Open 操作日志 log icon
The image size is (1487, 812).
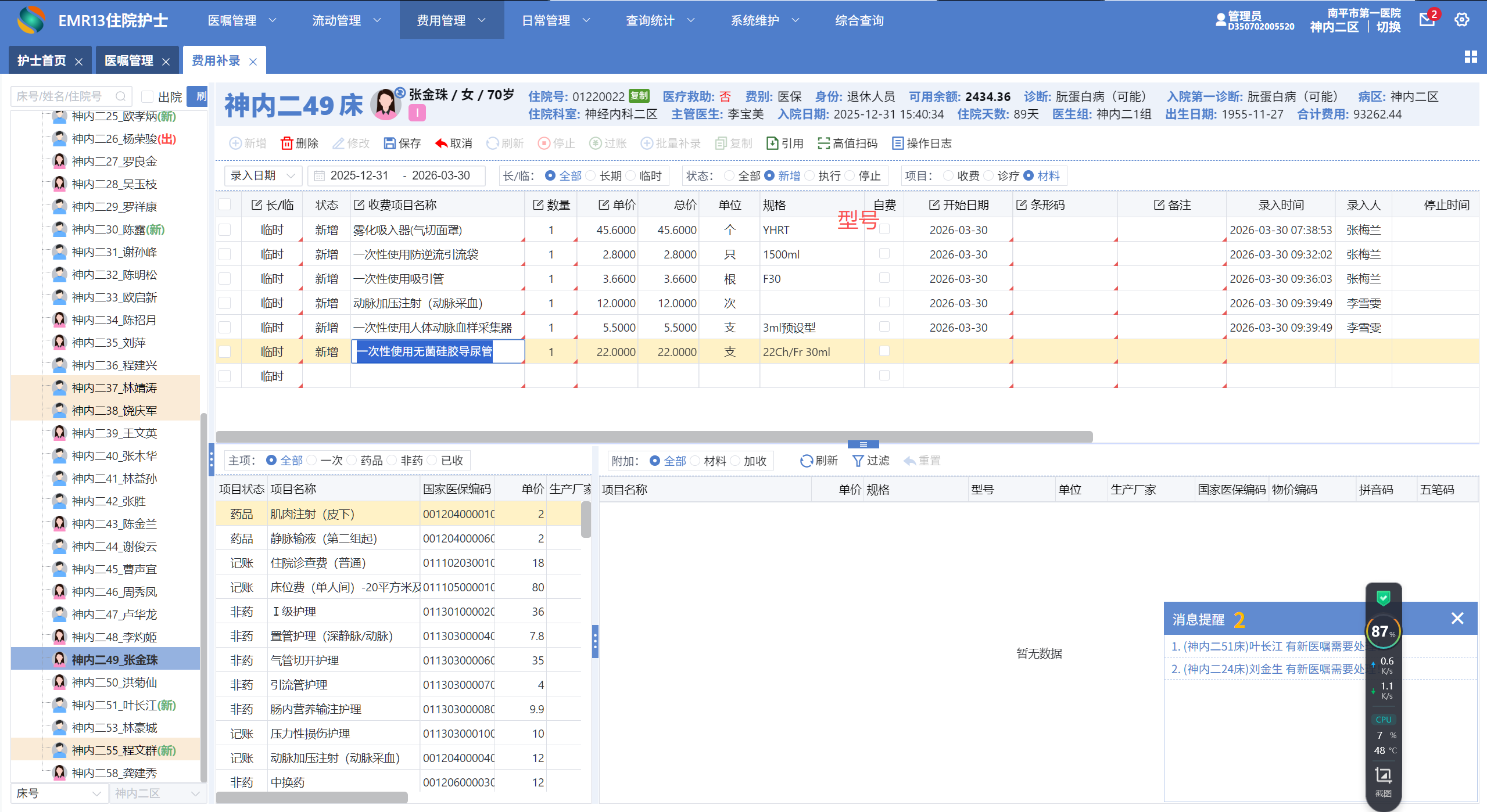click(897, 143)
